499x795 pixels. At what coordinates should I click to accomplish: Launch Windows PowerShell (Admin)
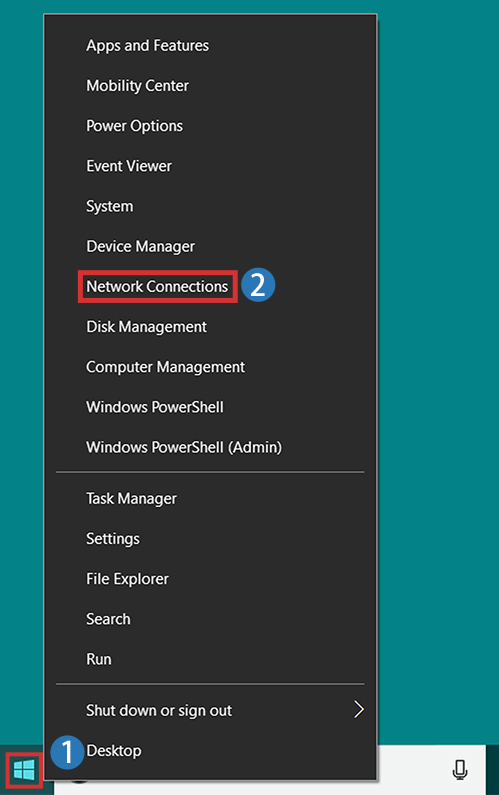184,447
